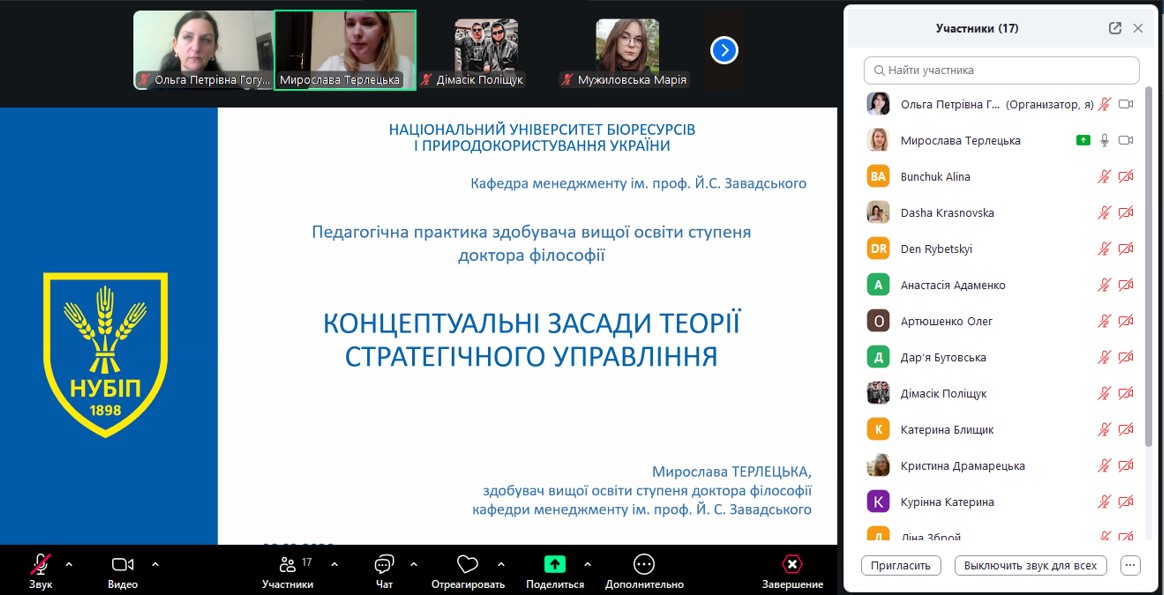Expand participants options arrow next to Участники
The height and width of the screenshot is (595, 1164).
point(334,564)
